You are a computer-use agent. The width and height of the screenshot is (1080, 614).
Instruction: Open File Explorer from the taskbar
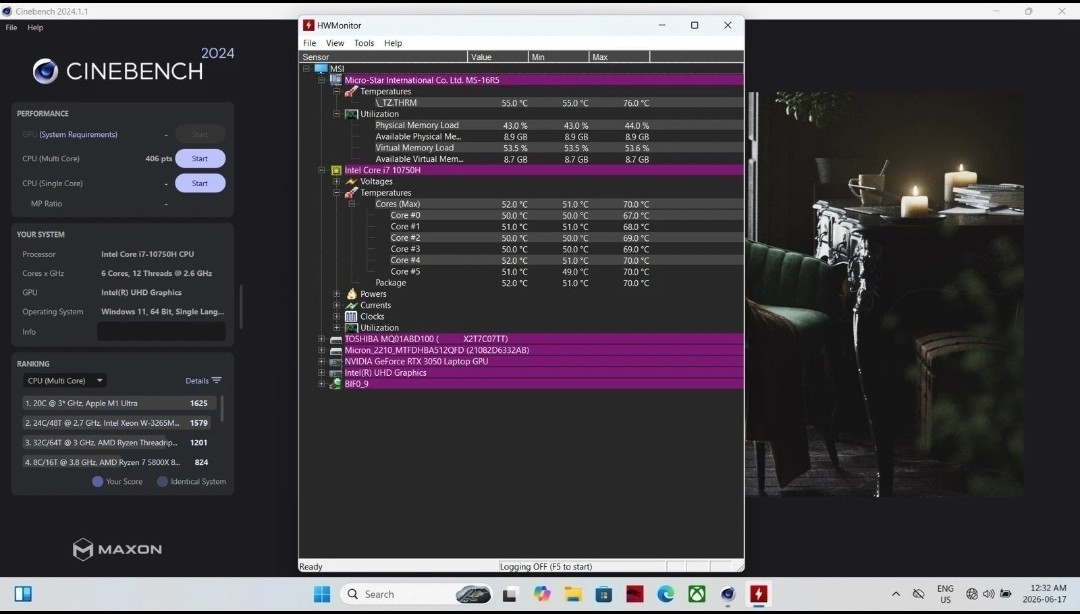pyautogui.click(x=573, y=594)
